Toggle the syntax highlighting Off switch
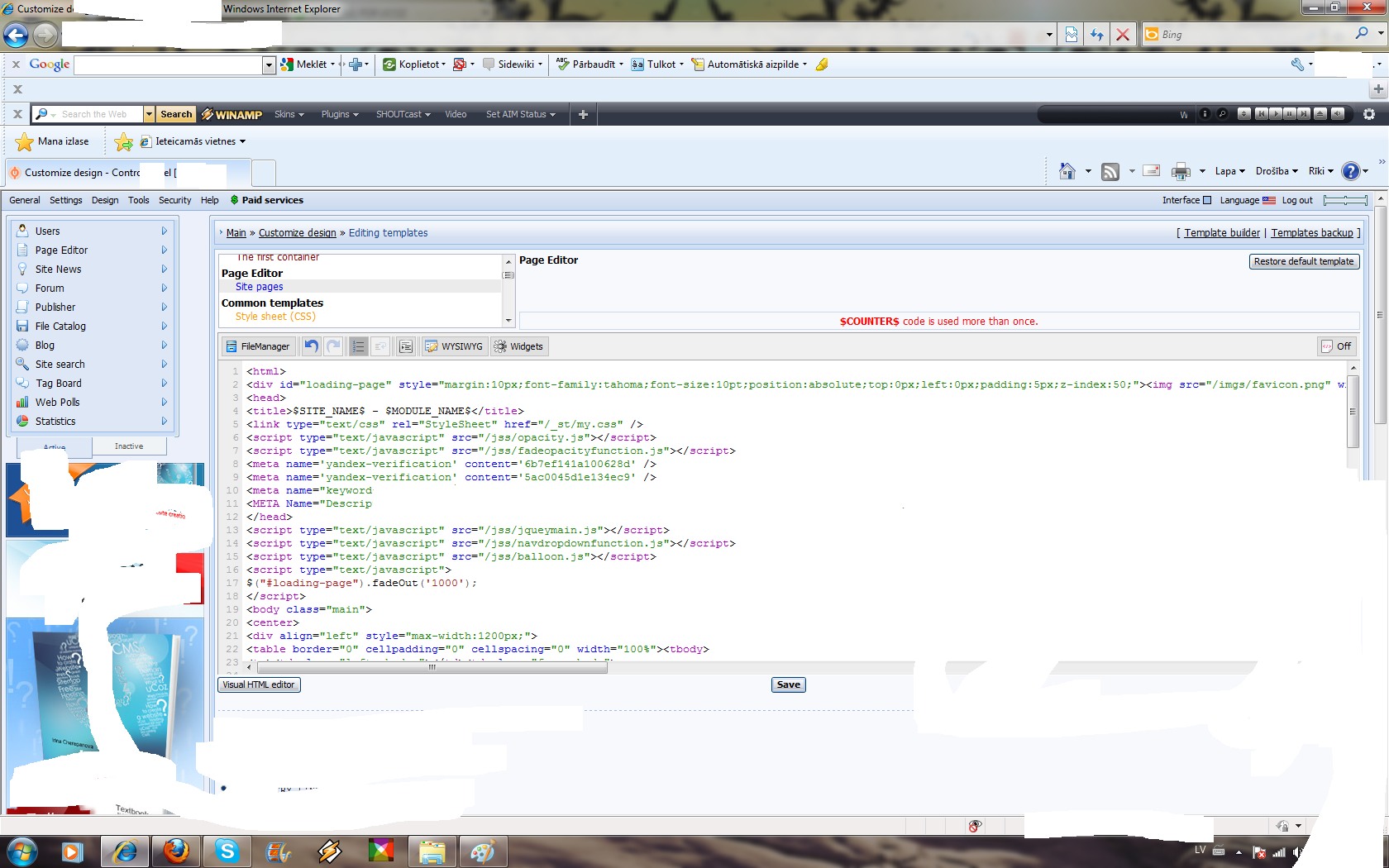Image resolution: width=1389 pixels, height=868 pixels. click(1336, 346)
